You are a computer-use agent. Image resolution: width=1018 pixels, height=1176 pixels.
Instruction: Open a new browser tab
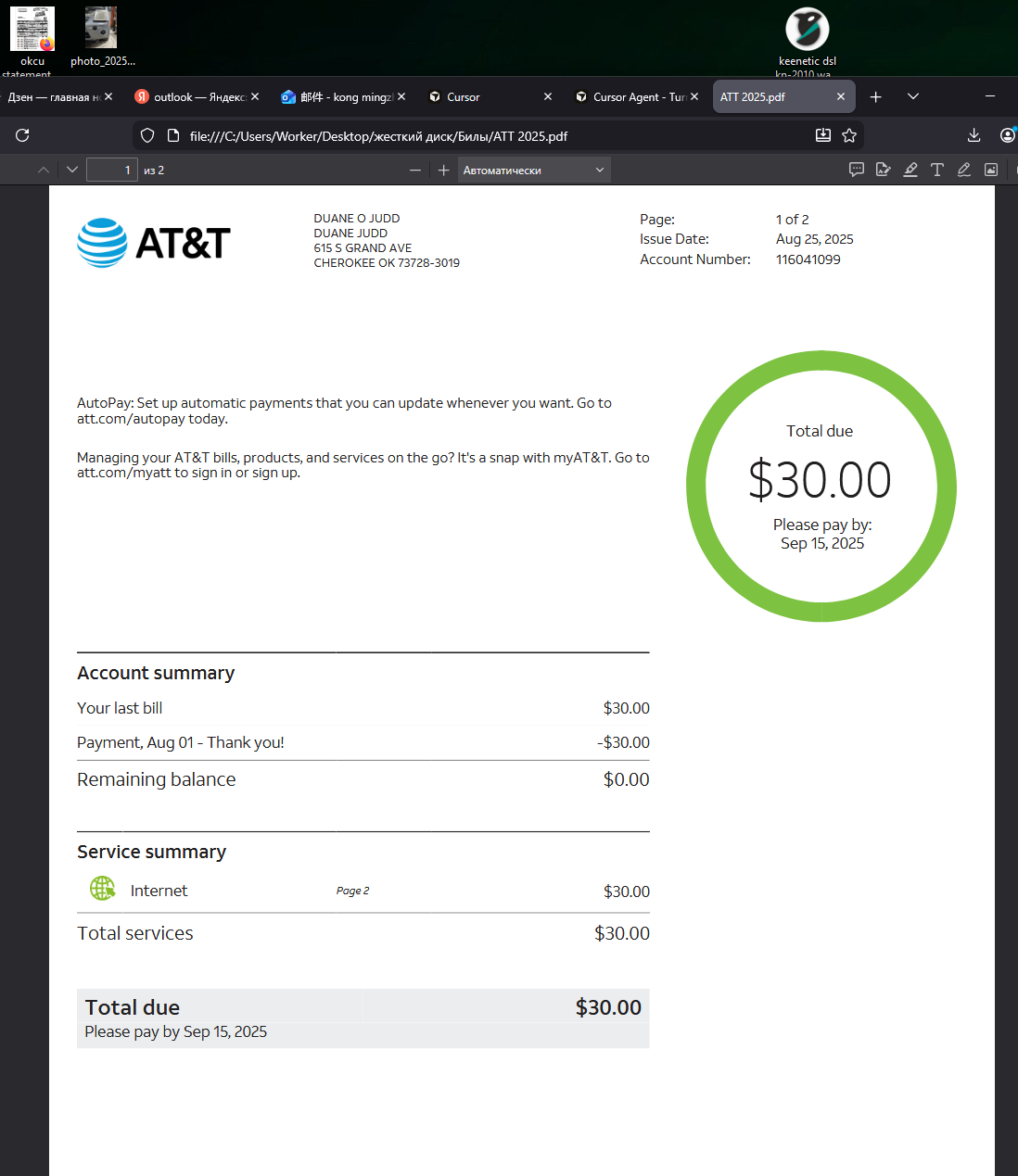875,96
